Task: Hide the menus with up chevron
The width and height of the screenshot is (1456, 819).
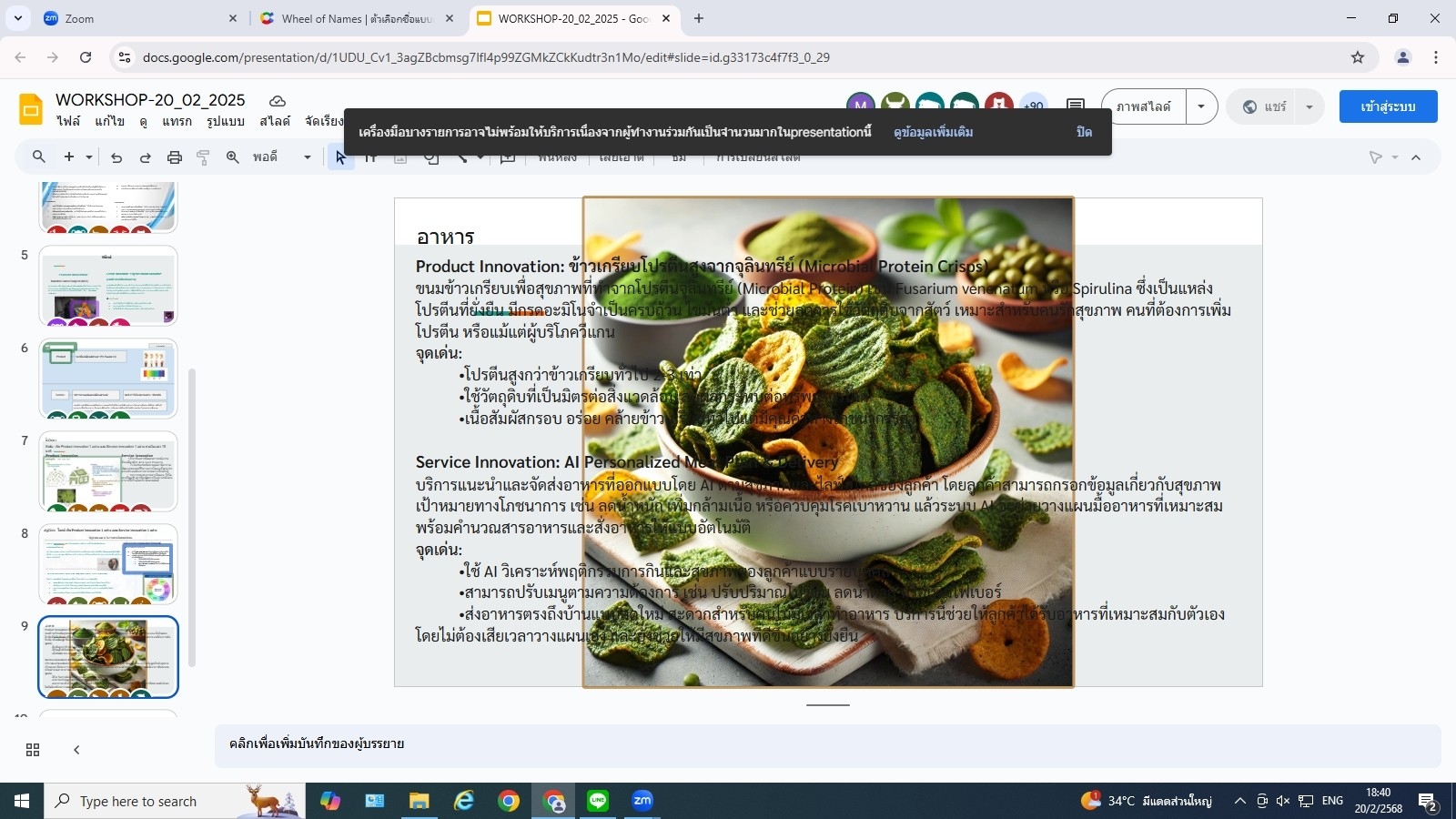Action: (x=1416, y=157)
